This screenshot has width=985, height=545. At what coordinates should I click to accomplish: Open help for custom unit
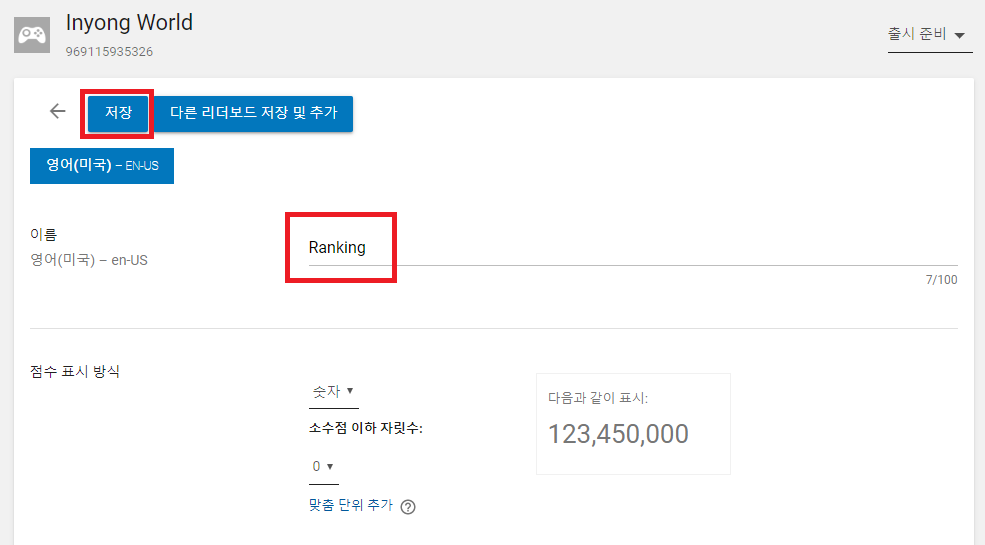(x=408, y=507)
